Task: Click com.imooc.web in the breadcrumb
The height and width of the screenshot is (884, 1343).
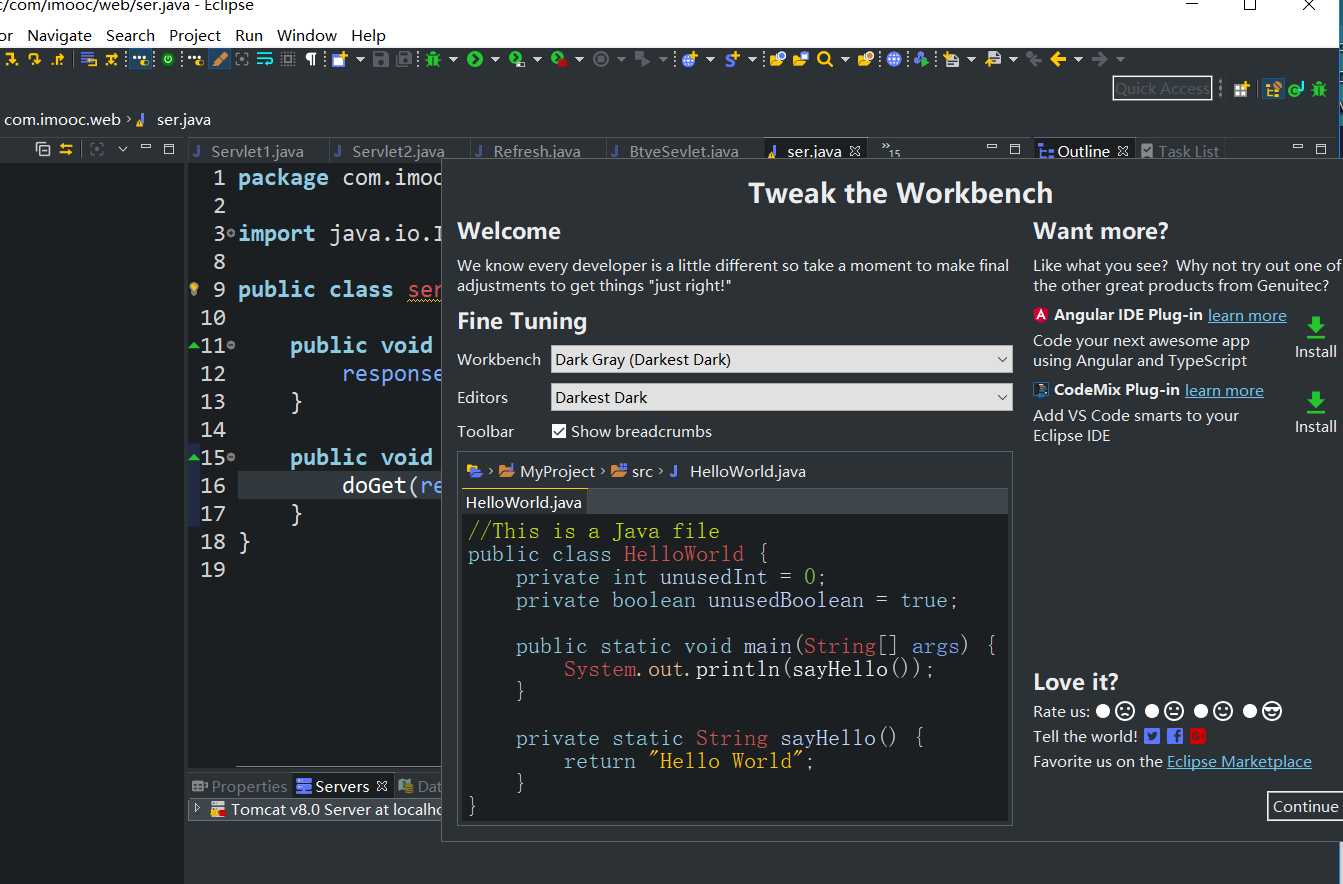Action: (62, 119)
